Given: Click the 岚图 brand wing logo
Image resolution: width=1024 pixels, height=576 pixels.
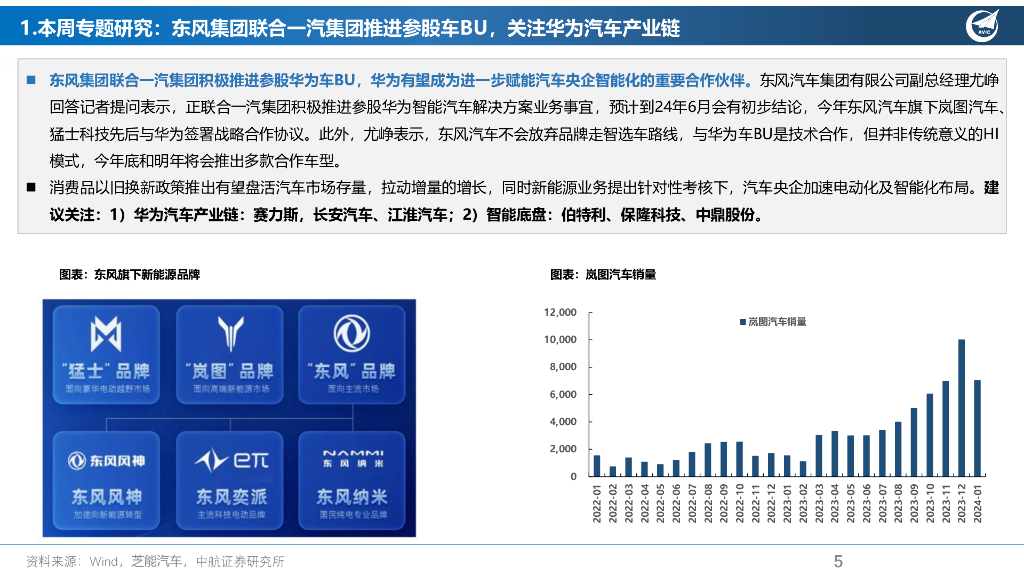Looking at the screenshot, I should tap(230, 333).
